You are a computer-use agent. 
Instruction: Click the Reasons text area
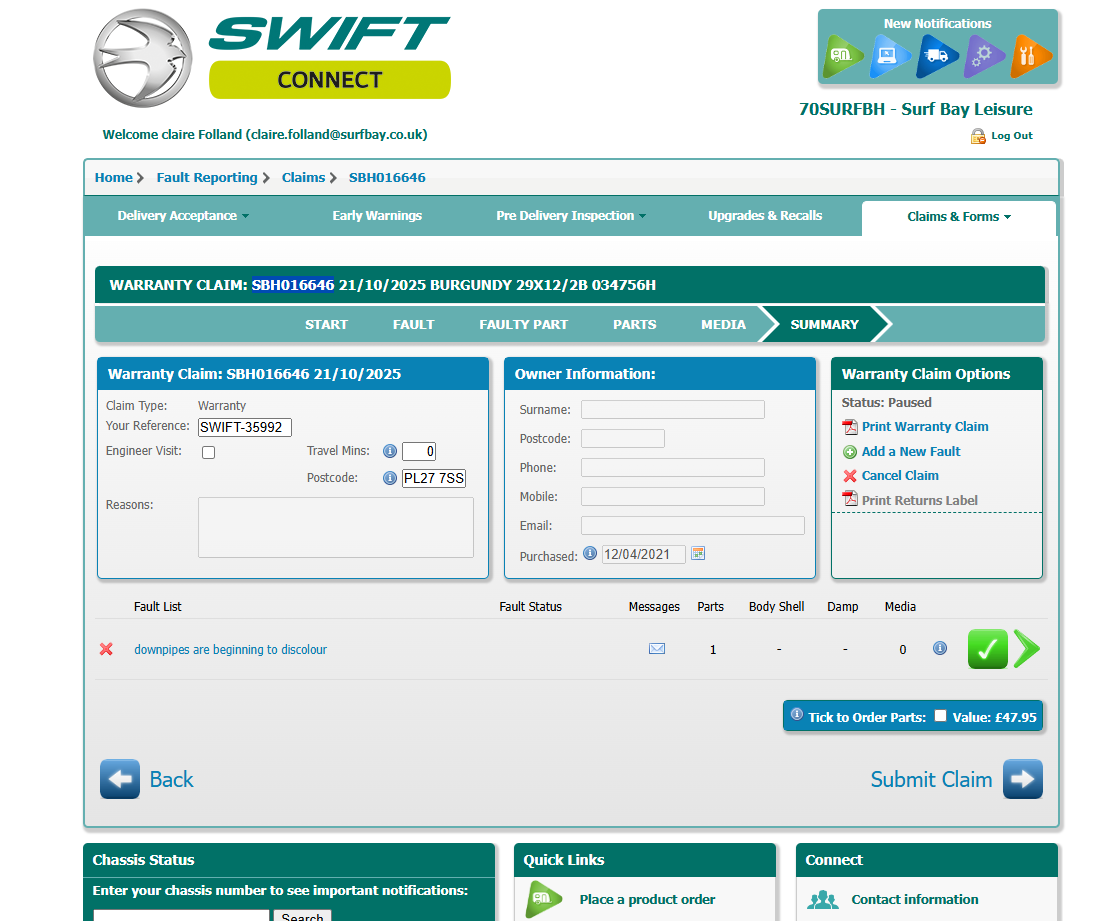pos(336,527)
